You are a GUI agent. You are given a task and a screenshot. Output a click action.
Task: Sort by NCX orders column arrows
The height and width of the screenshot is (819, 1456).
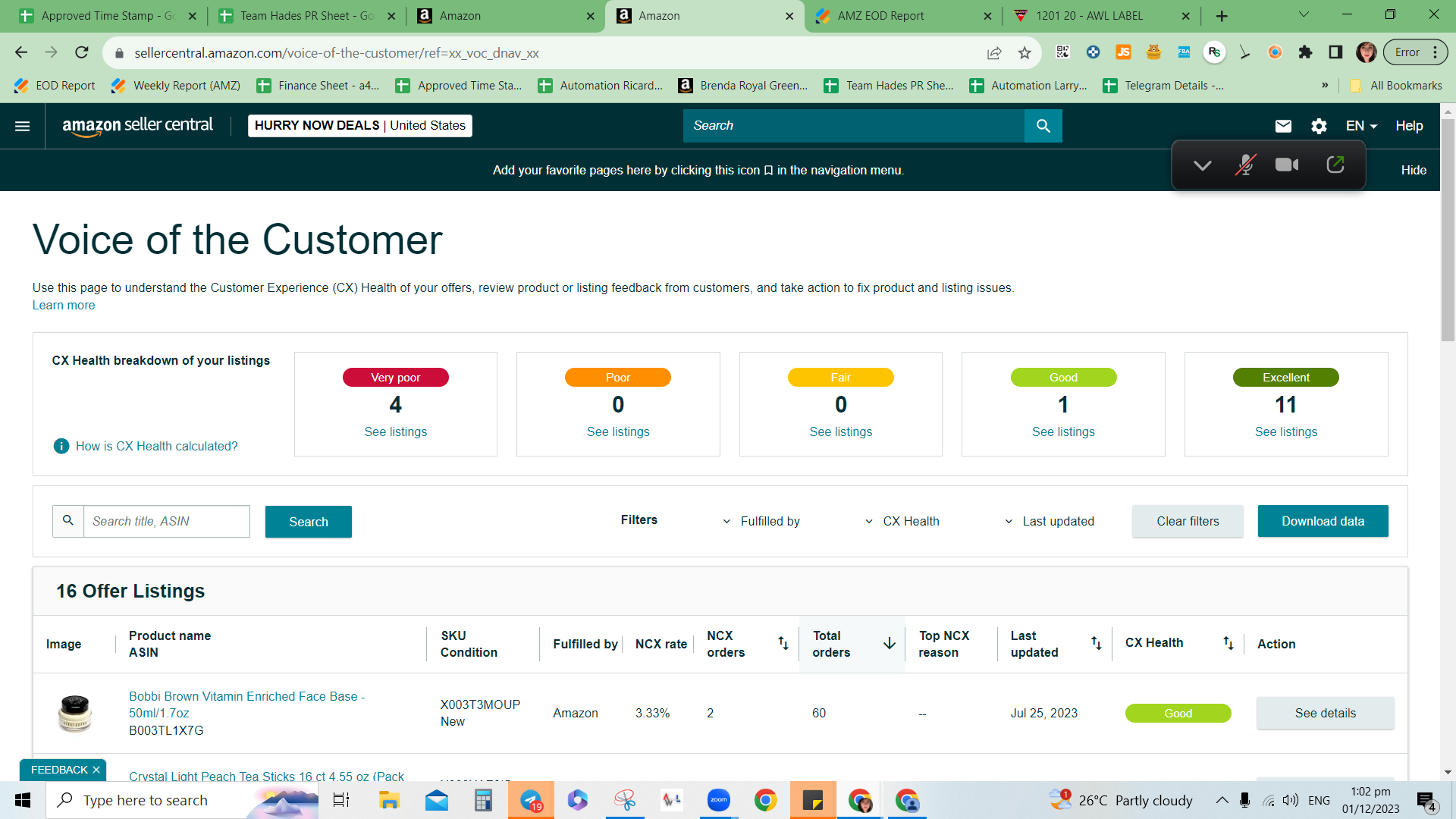click(783, 643)
